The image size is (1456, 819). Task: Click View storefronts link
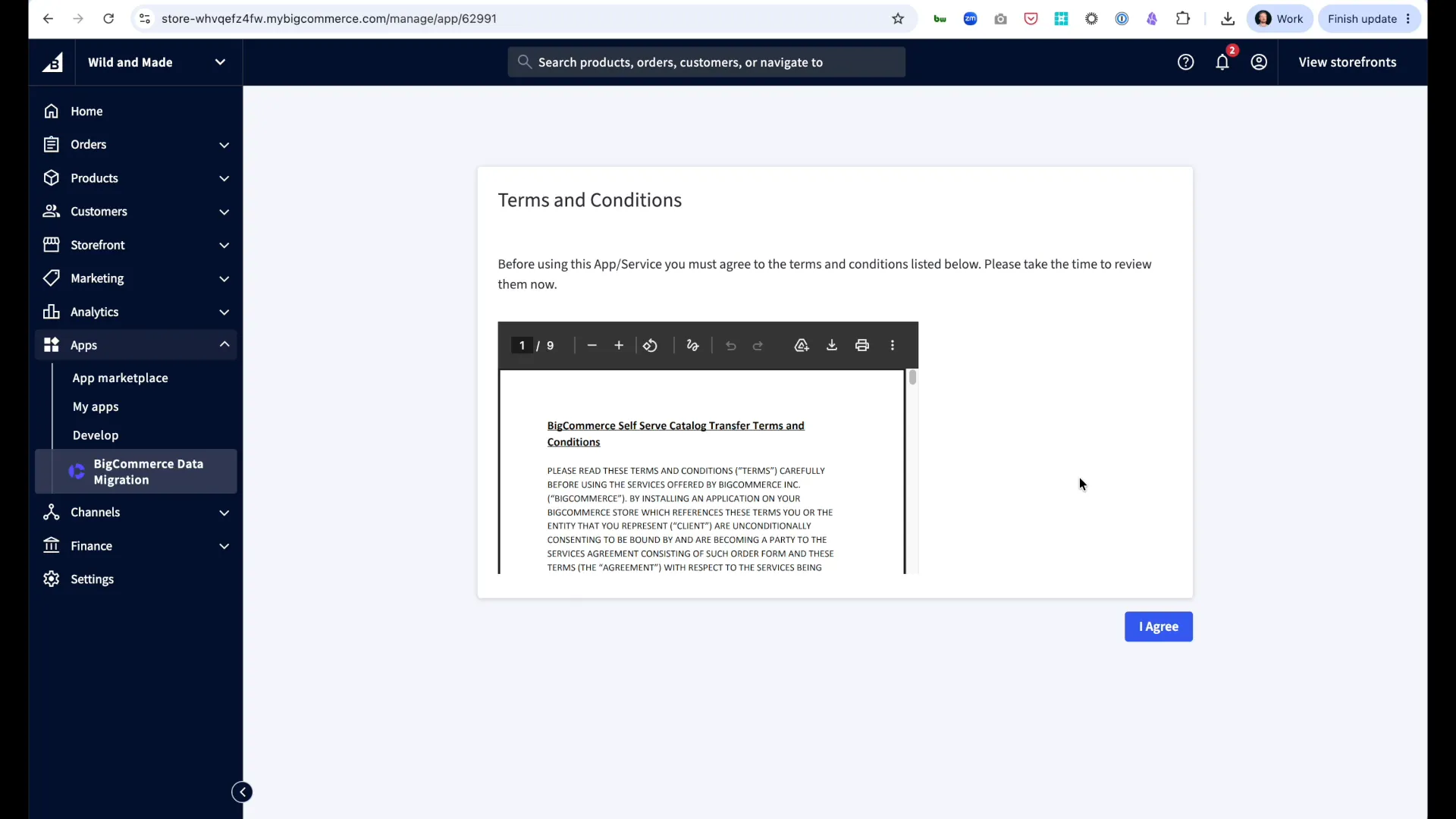(1347, 62)
